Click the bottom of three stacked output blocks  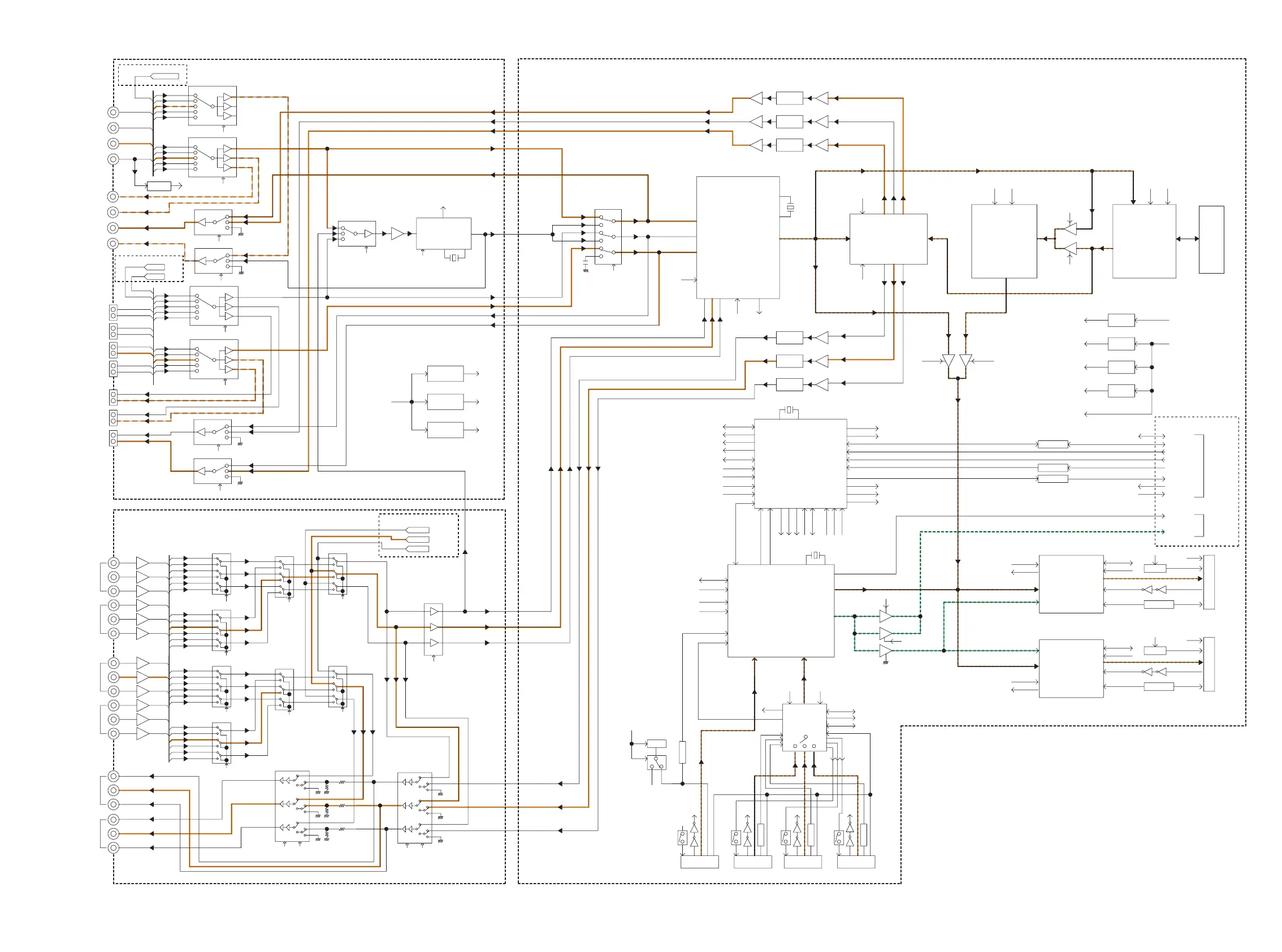445,430
